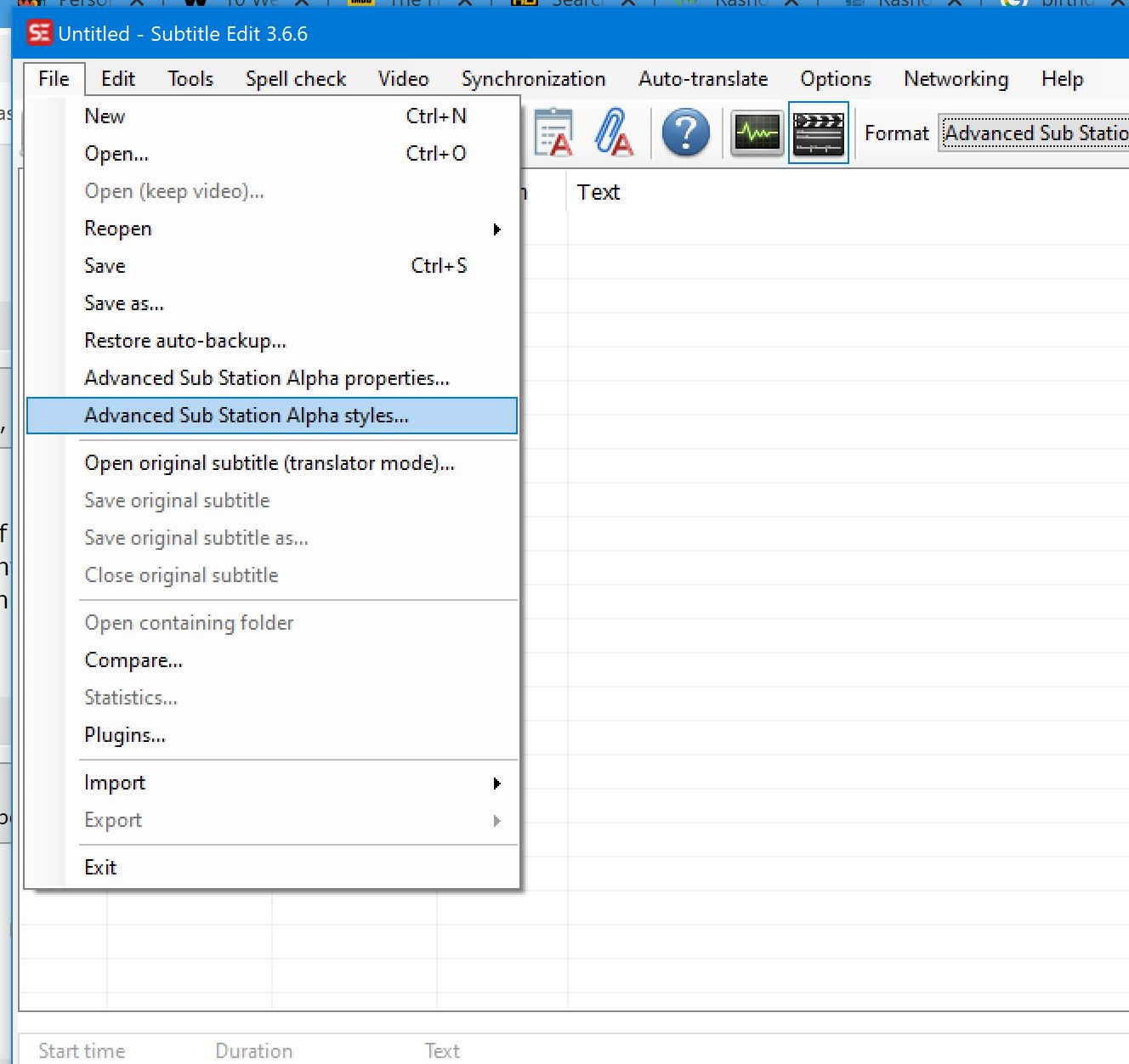Open Plugins... from the File menu
This screenshot has width=1129, height=1064.
click(272, 735)
